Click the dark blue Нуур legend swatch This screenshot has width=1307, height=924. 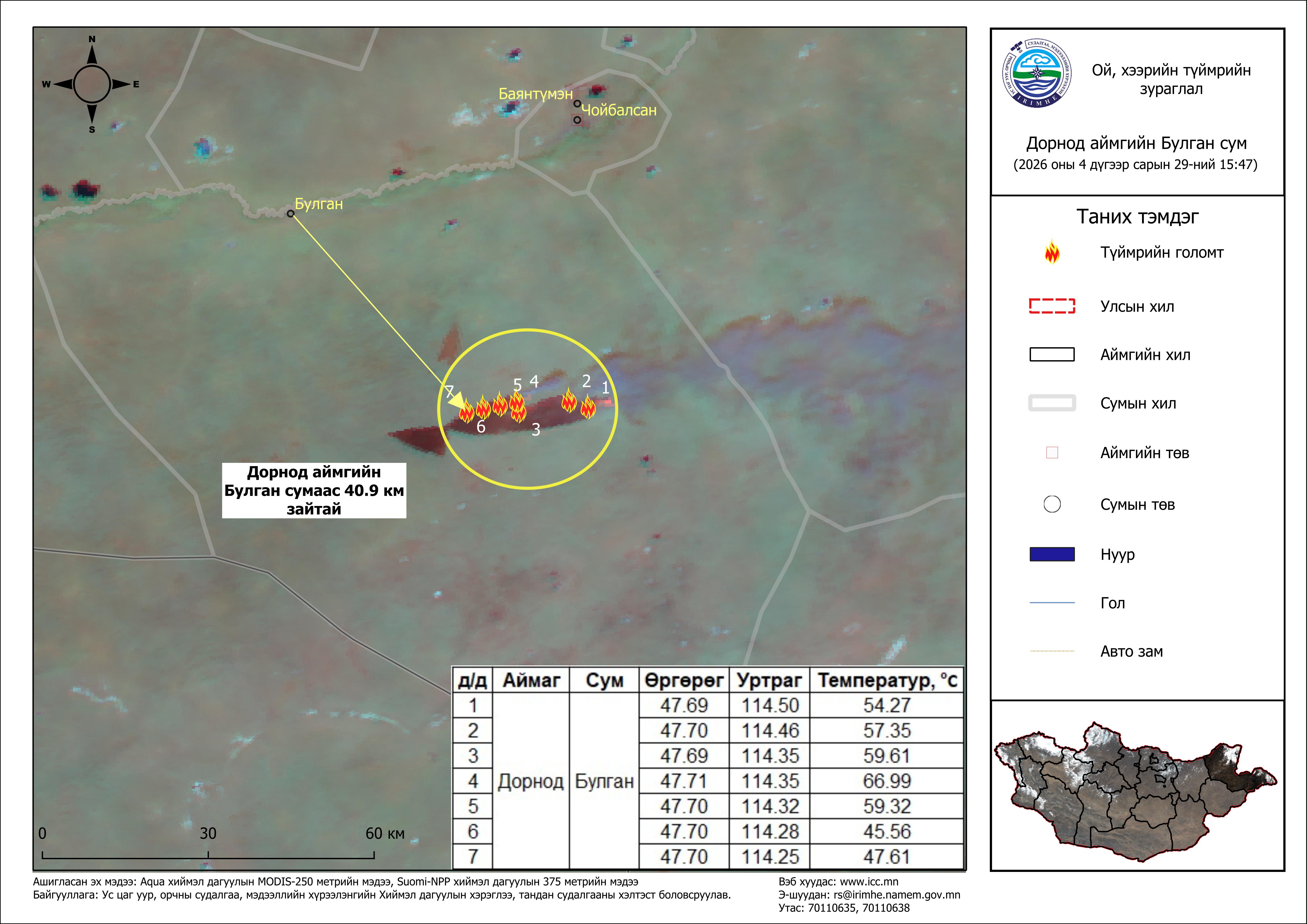click(1052, 554)
